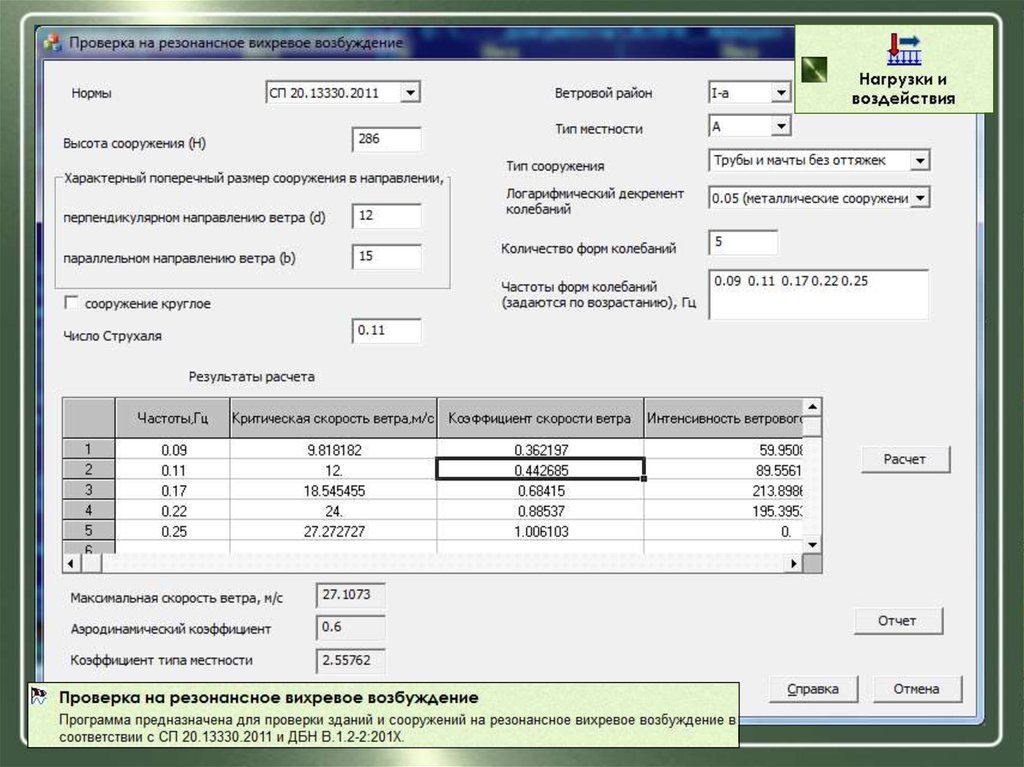Toggle the 'сооружение круглое' checkbox
1024x767 pixels.
71,303
